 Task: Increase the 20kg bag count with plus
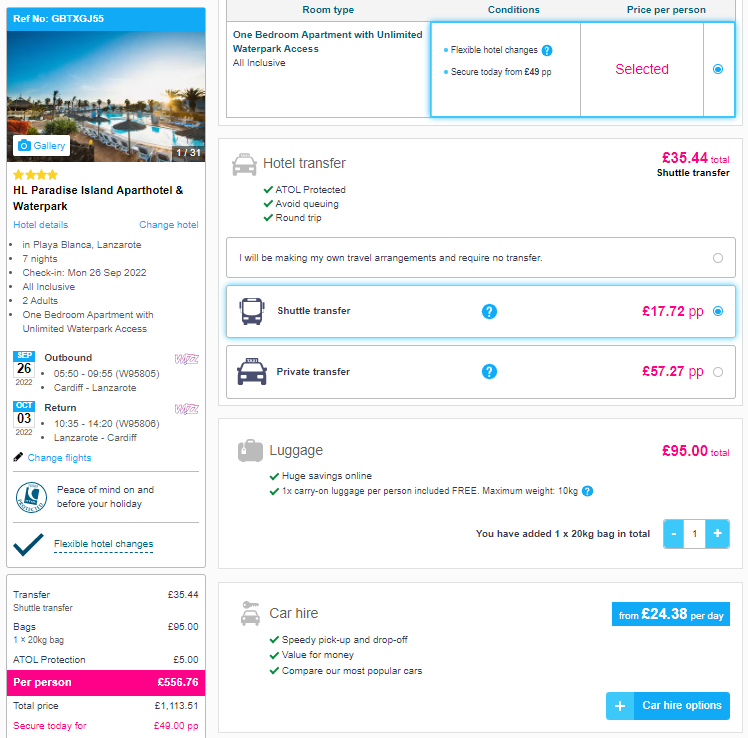(x=717, y=534)
